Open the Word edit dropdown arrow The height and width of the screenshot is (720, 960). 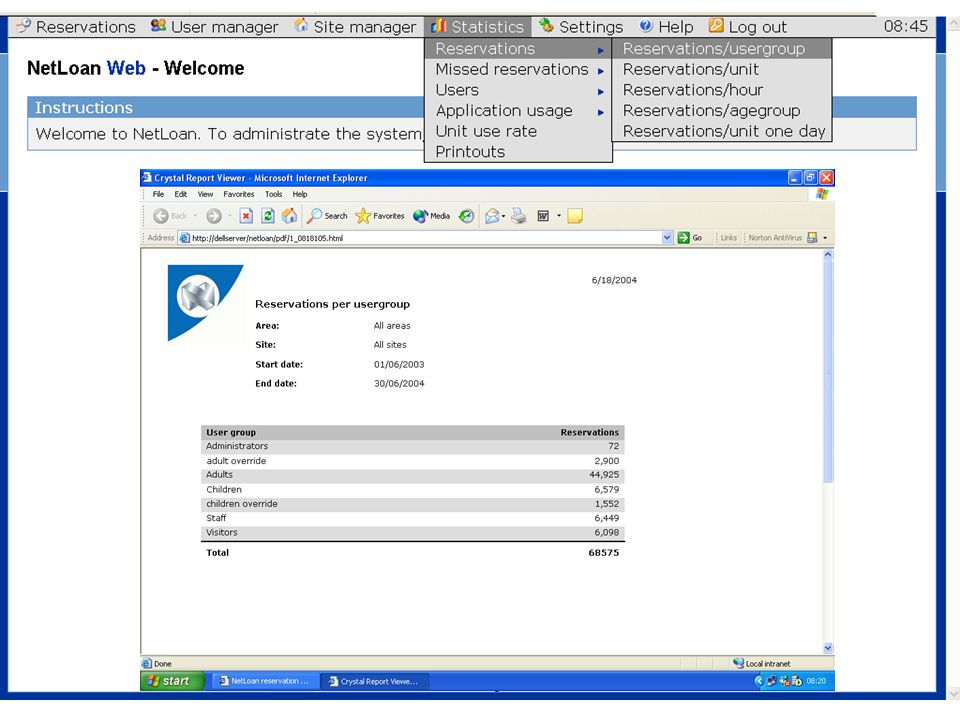click(559, 216)
